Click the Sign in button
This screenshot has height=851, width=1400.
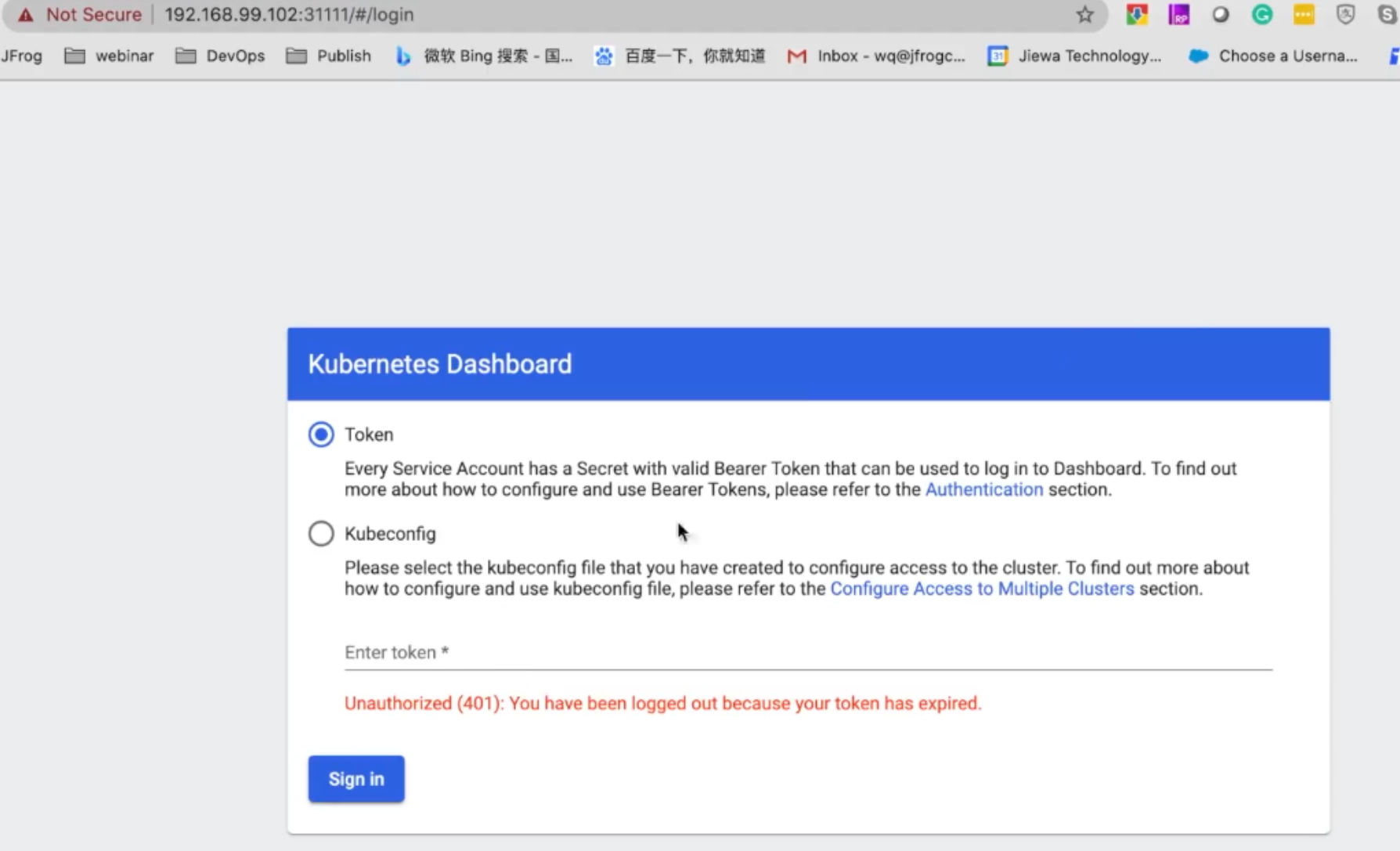[356, 779]
